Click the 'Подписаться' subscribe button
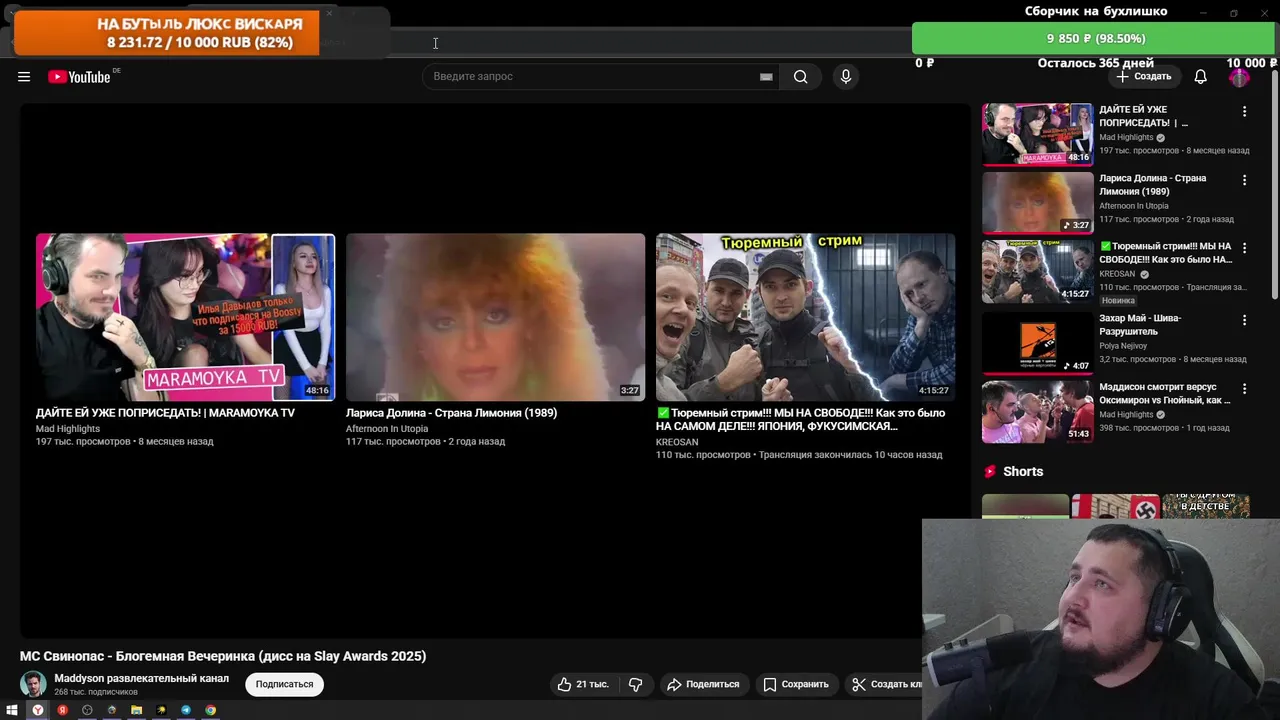This screenshot has height=720, width=1280. 284,684
